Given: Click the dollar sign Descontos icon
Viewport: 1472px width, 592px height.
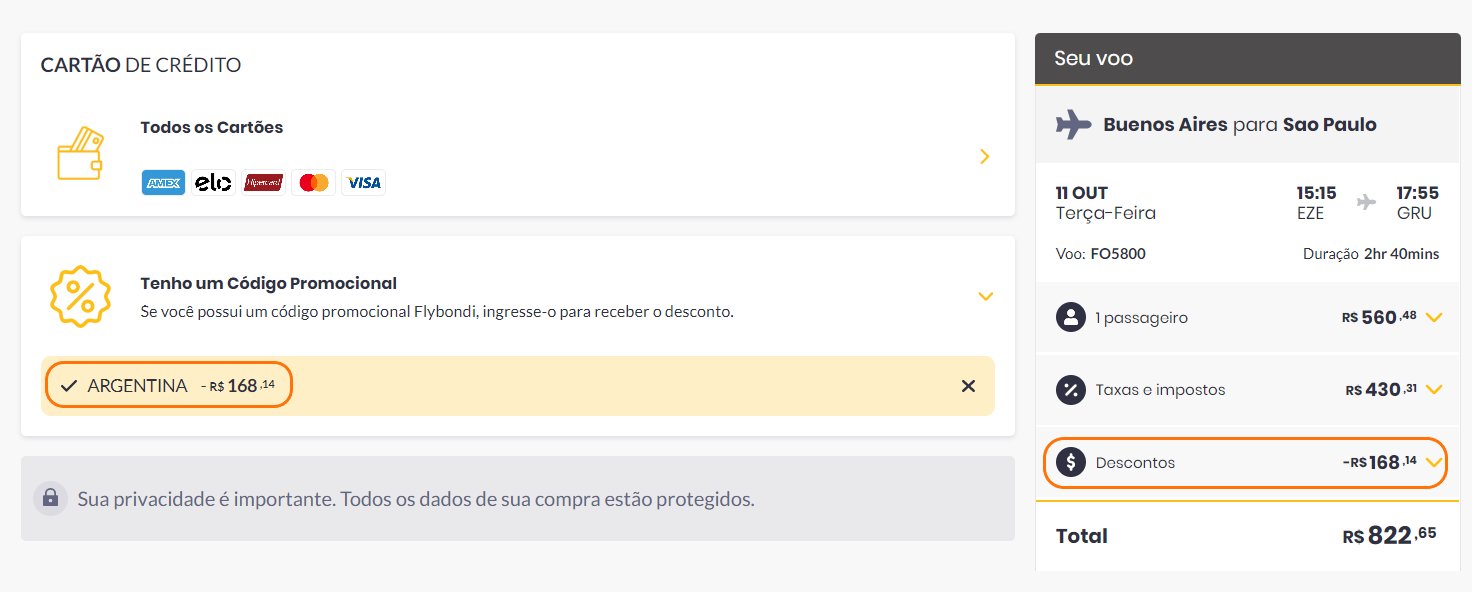Looking at the screenshot, I should (x=1071, y=462).
